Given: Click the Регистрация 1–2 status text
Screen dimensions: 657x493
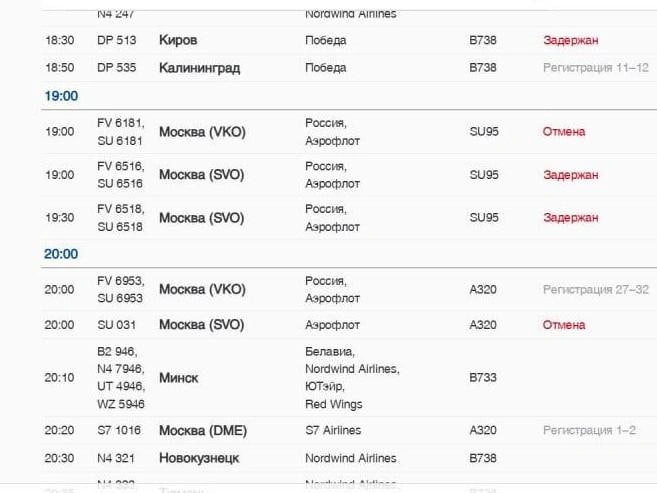Looking at the screenshot, I should 589,431.
